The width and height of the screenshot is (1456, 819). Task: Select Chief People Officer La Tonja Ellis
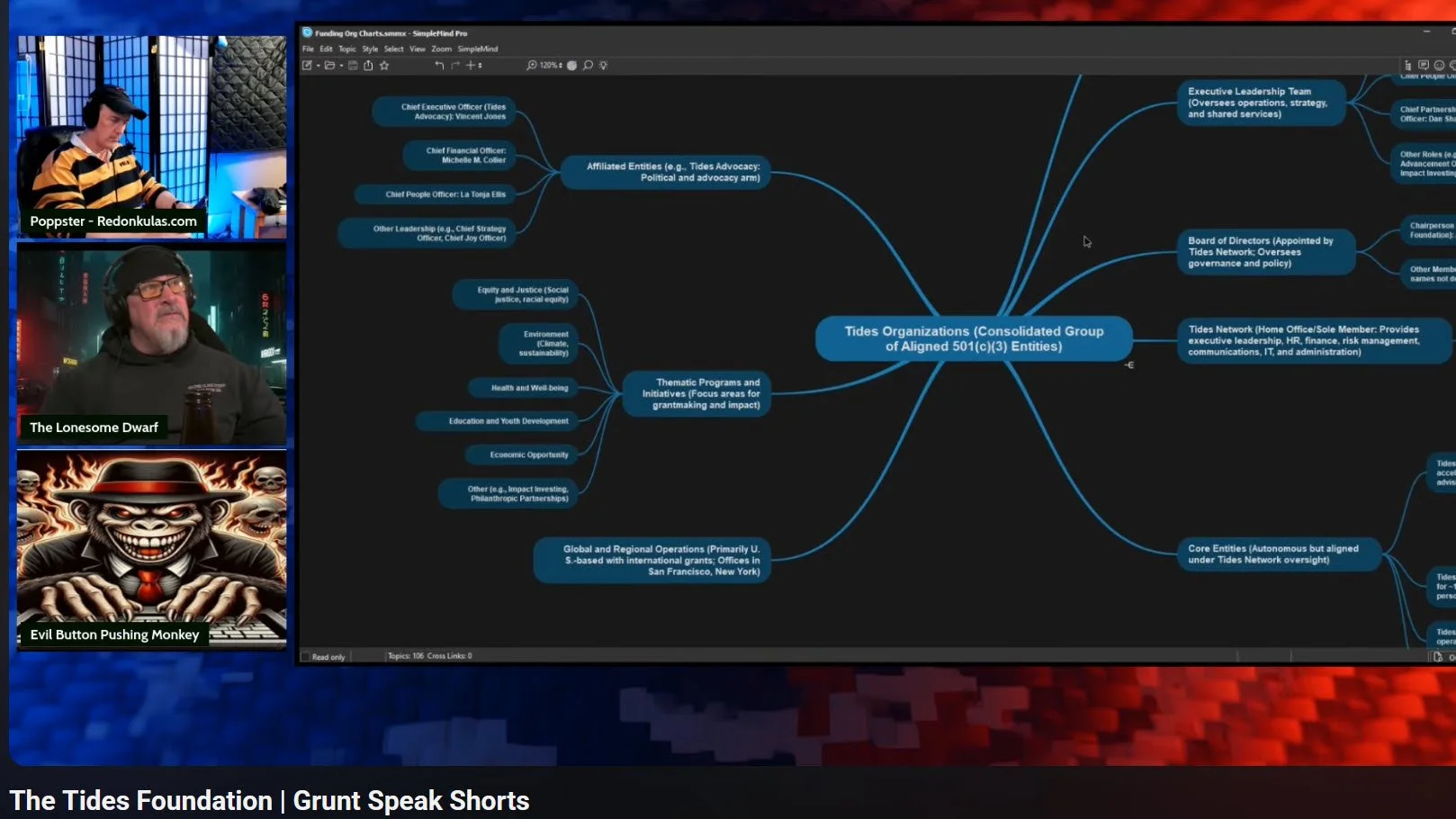435,194
